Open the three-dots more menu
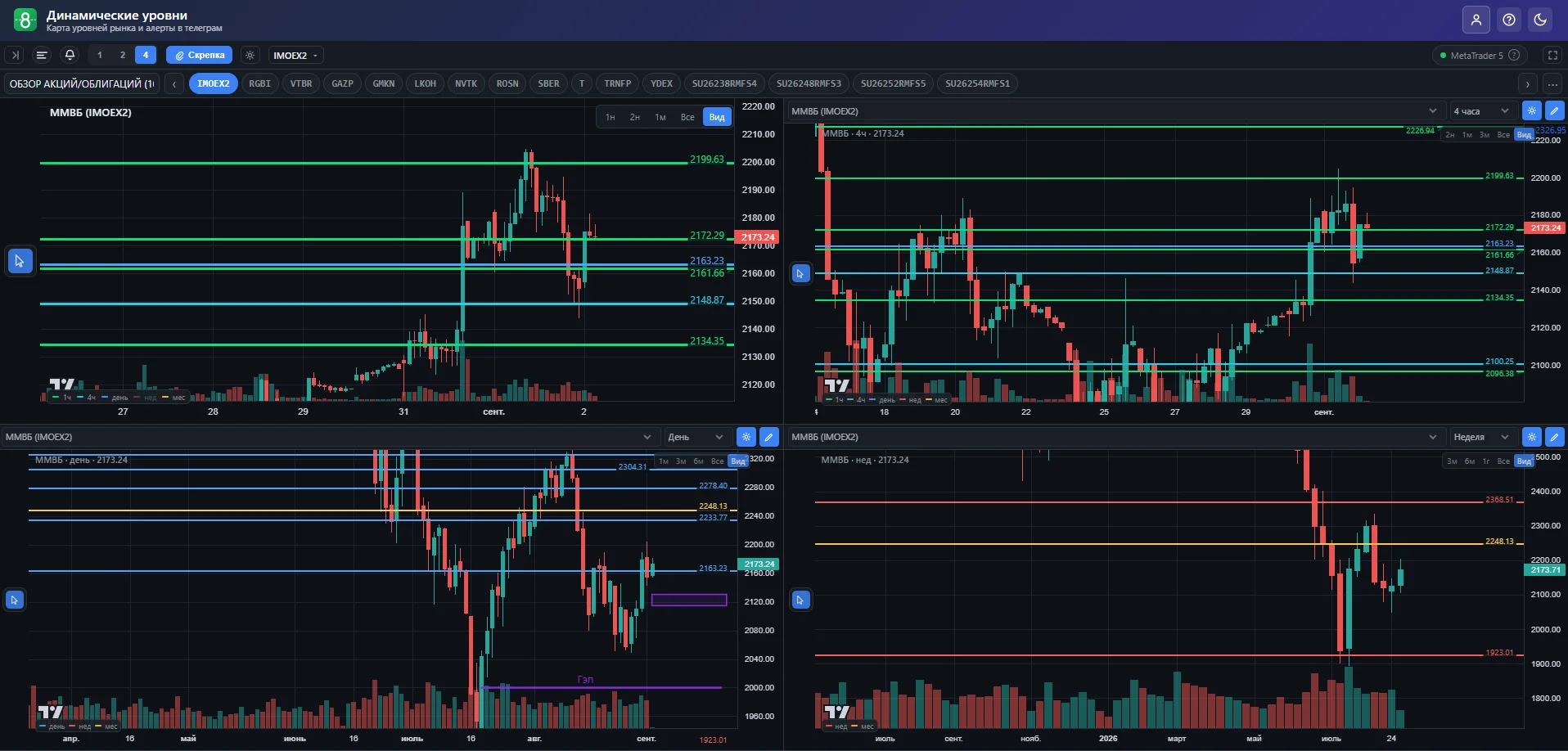 tap(1552, 83)
